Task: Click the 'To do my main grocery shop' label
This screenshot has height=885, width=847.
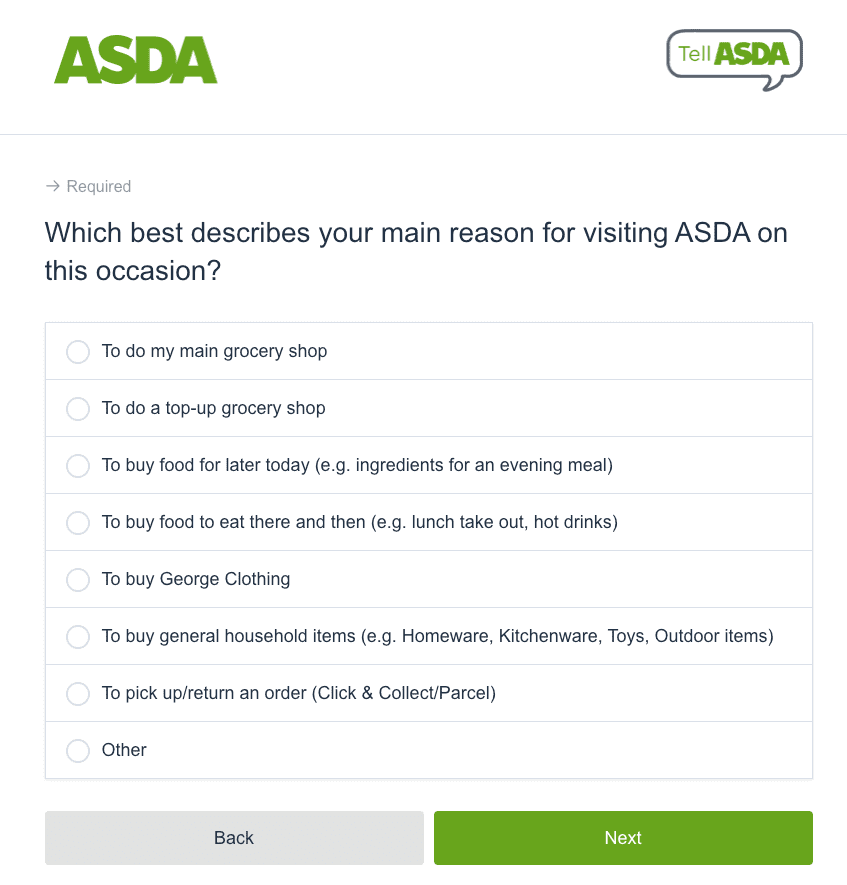Action: click(x=214, y=351)
